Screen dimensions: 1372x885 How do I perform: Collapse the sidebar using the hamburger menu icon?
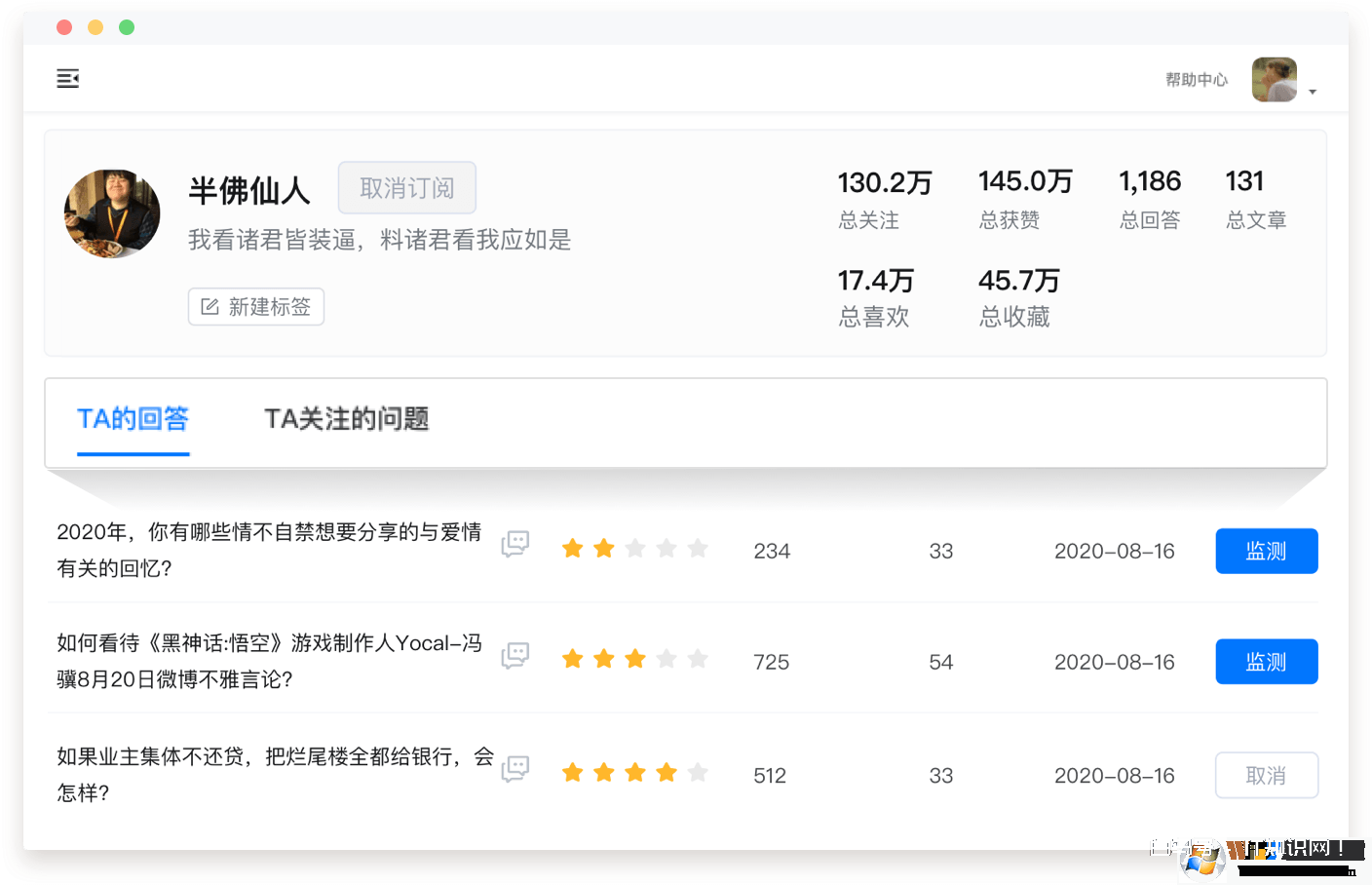pos(67,79)
